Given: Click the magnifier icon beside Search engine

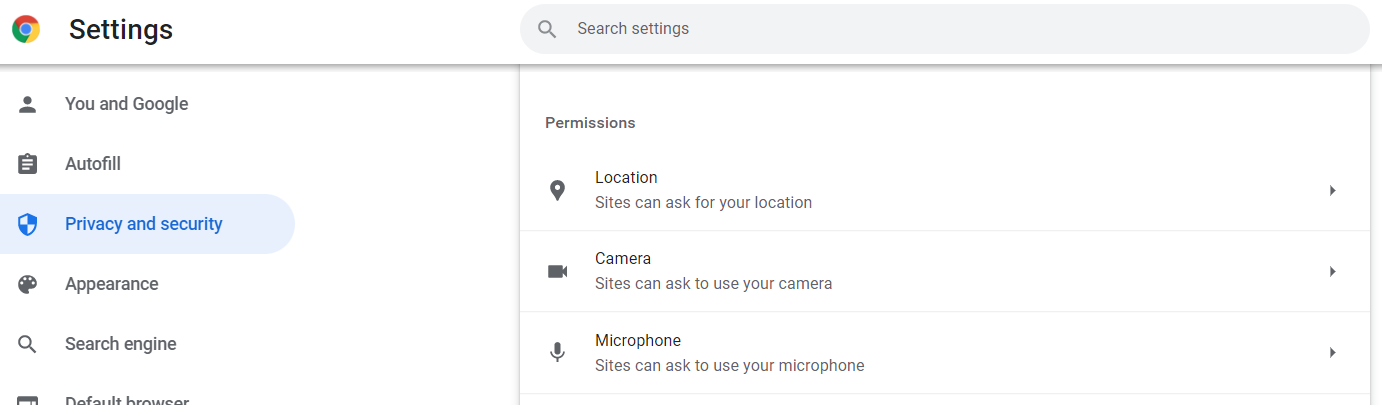Looking at the screenshot, I should coord(28,344).
